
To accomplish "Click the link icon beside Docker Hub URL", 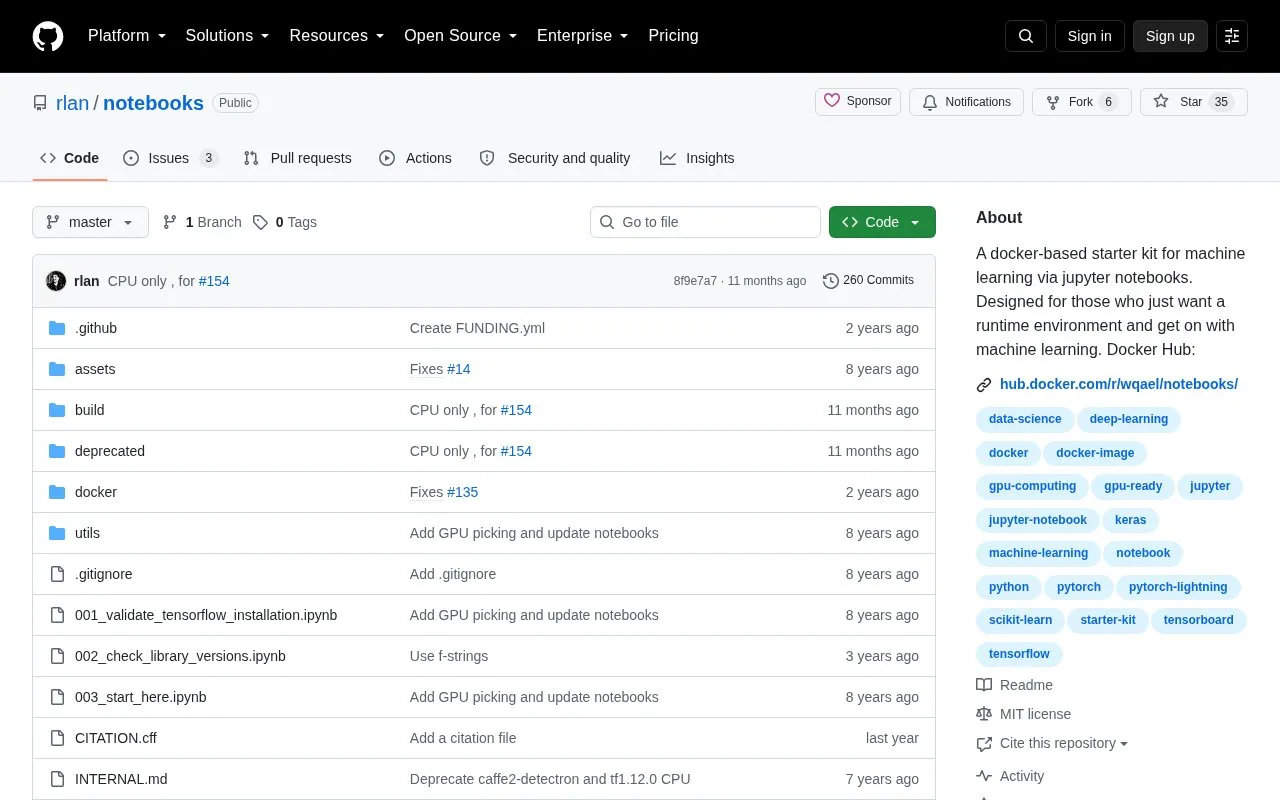I will tap(984, 385).
